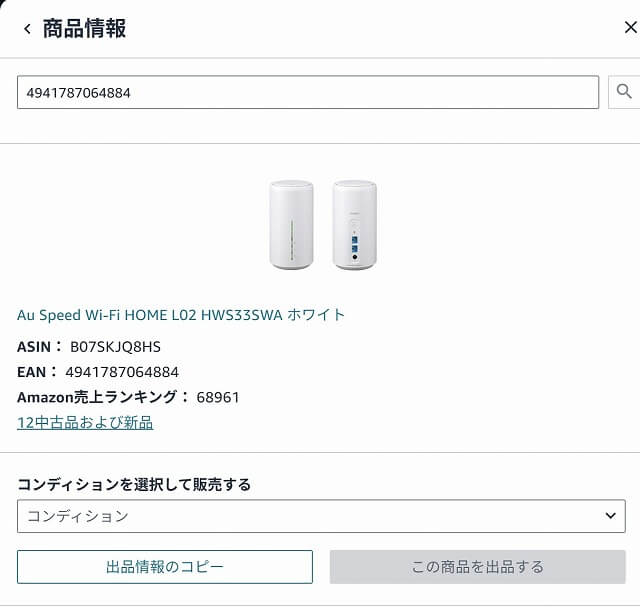Click the Amazon売上ランキング value 68961

(218, 397)
